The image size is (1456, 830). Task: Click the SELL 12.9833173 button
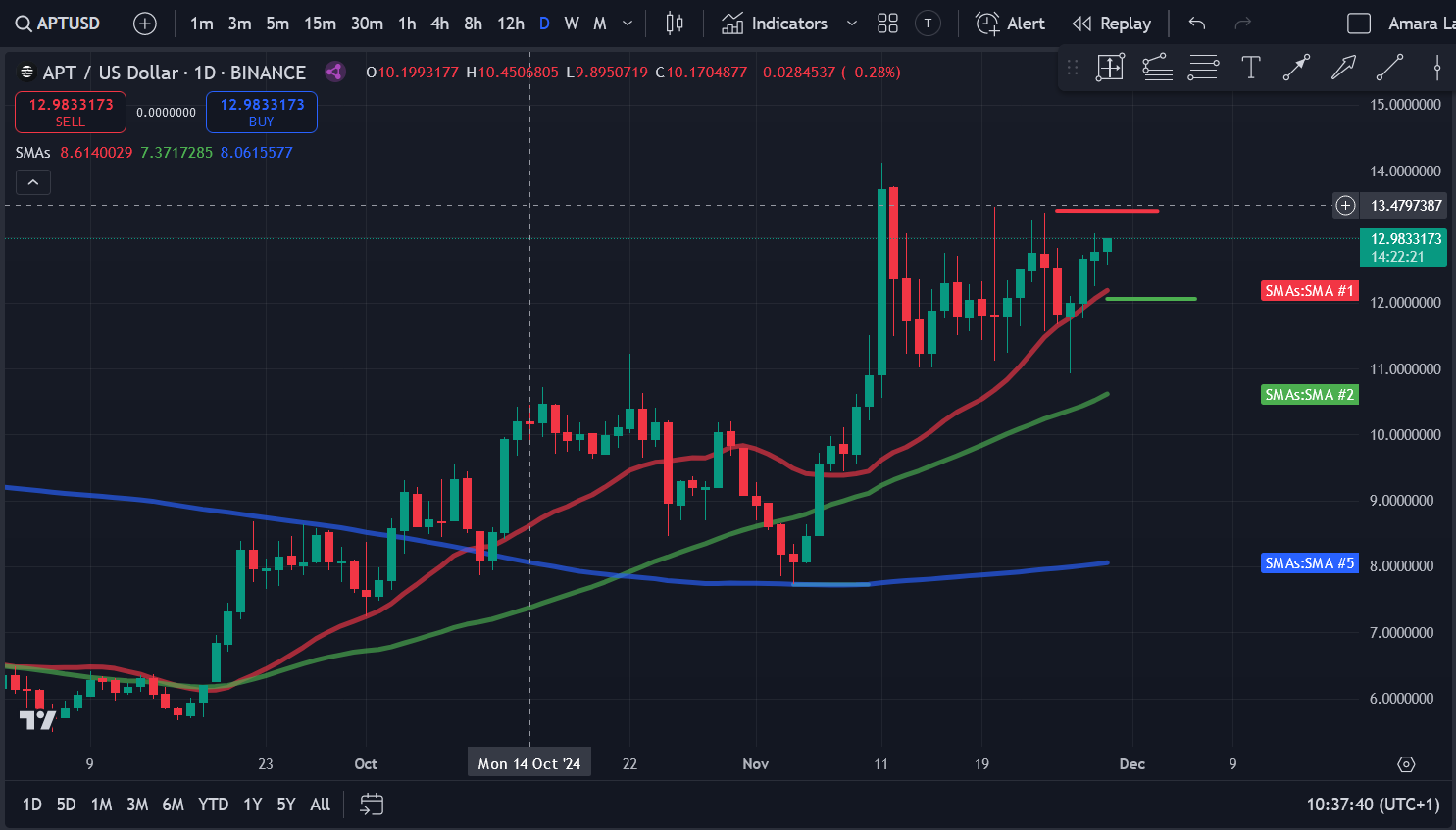pos(71,112)
